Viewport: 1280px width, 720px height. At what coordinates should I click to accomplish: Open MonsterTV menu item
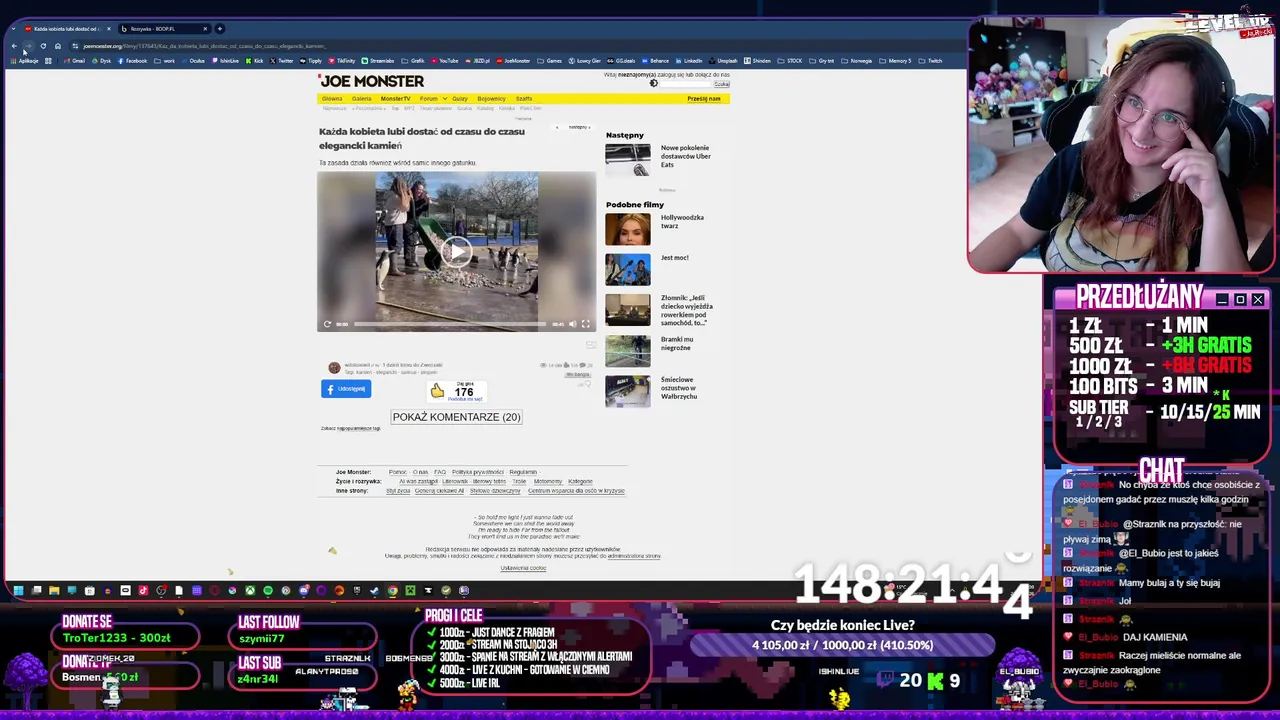point(395,99)
